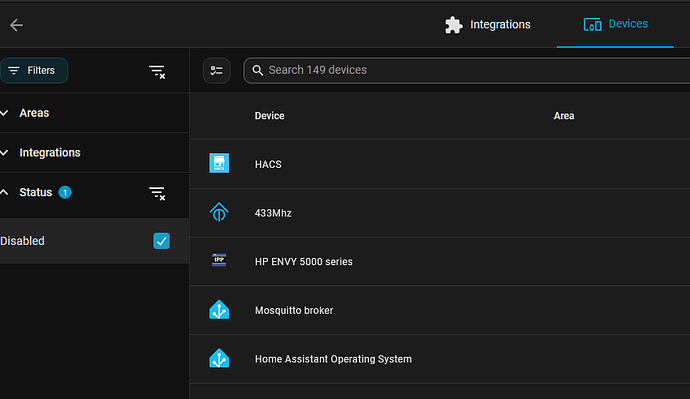The height and width of the screenshot is (399, 690).
Task: Clear all filters icon beside Filters
Action: [x=157, y=71]
